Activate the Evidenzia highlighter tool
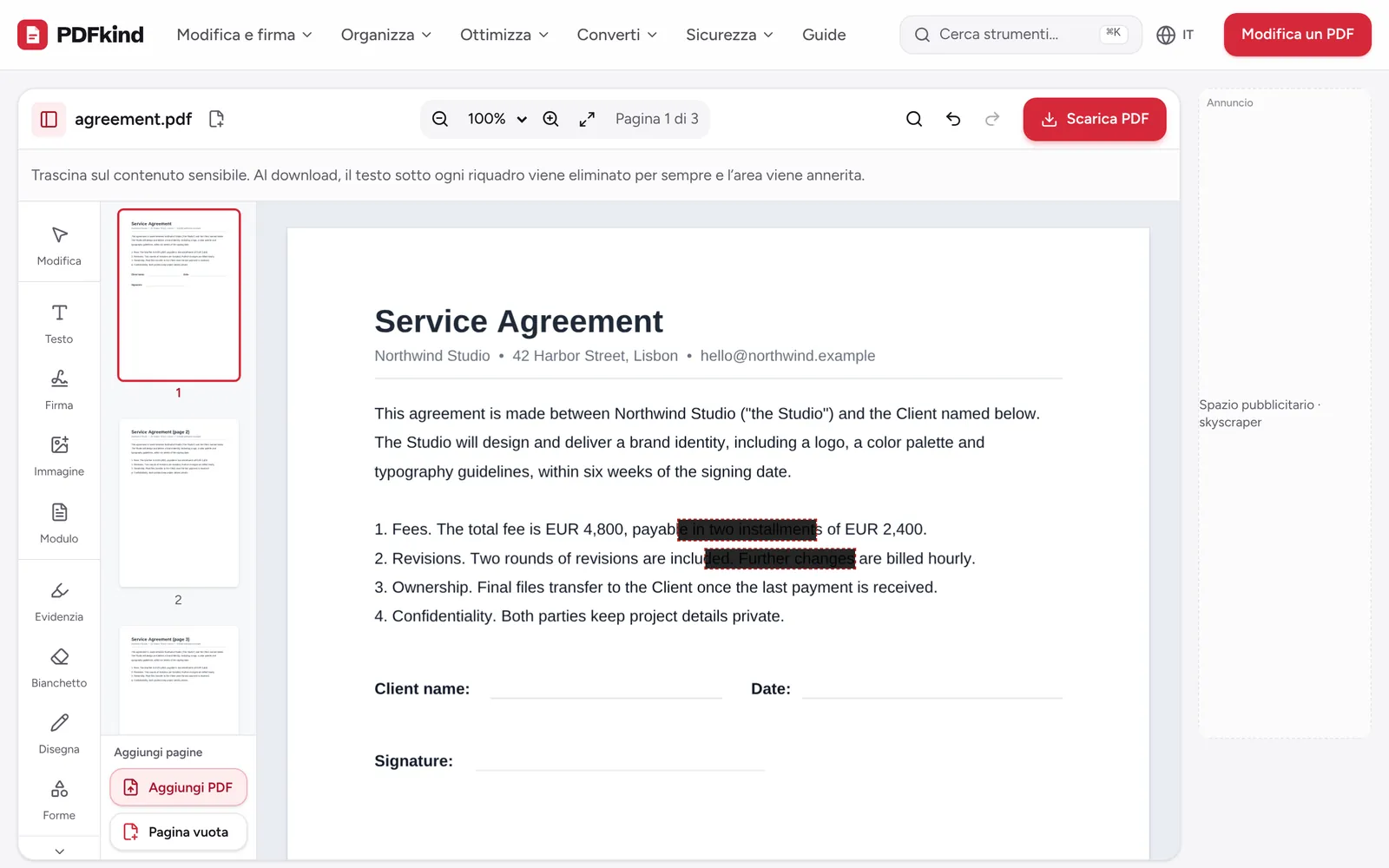Screen dimensions: 1389x868 coord(59,602)
